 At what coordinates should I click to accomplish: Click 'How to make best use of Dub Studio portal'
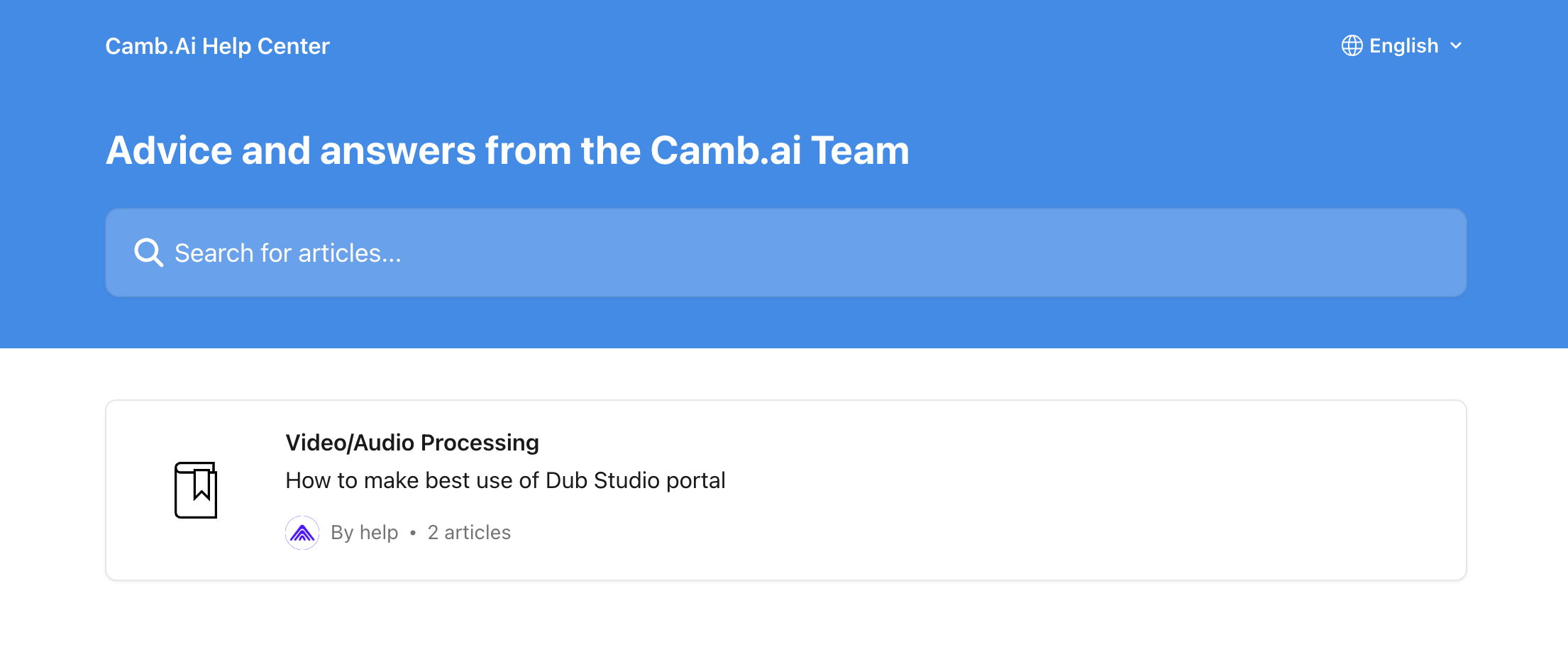[x=505, y=480]
